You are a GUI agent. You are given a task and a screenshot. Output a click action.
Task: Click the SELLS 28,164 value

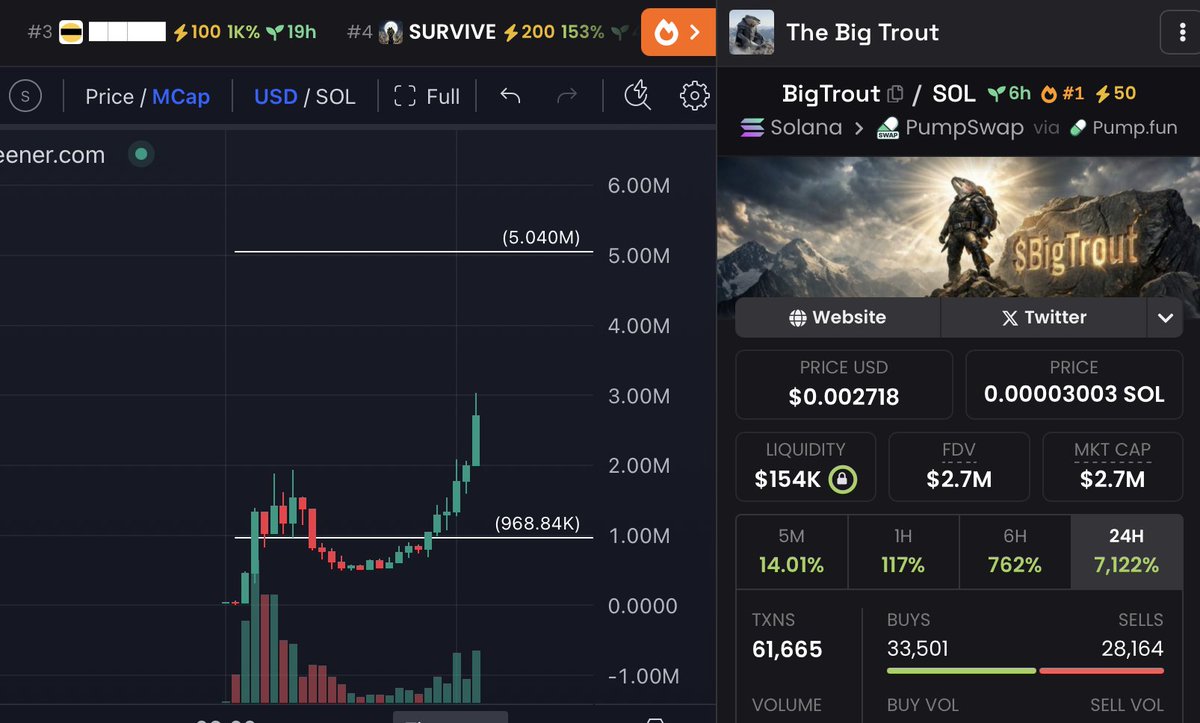click(1132, 649)
